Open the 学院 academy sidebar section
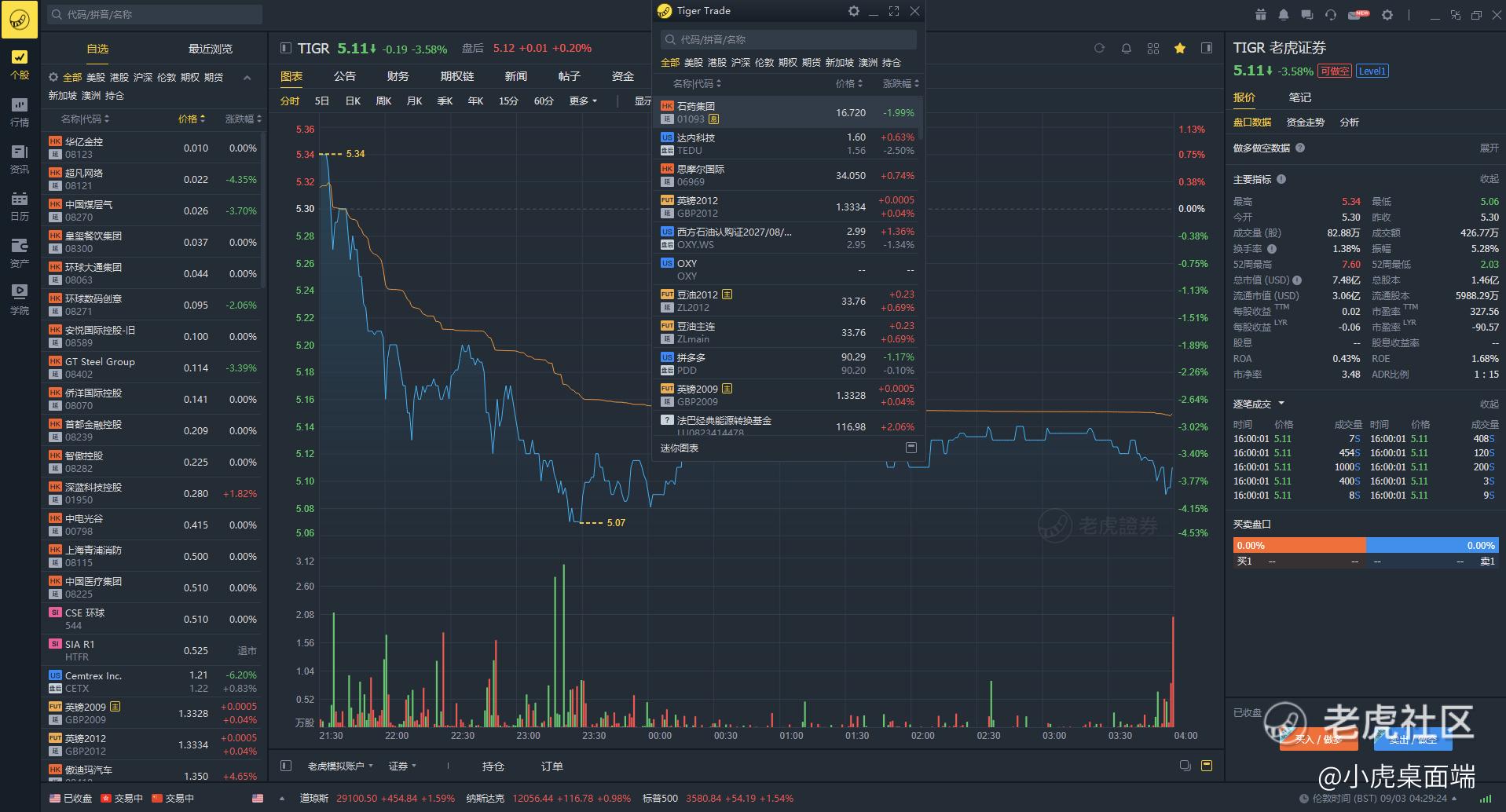The image size is (1506, 812). click(20, 300)
